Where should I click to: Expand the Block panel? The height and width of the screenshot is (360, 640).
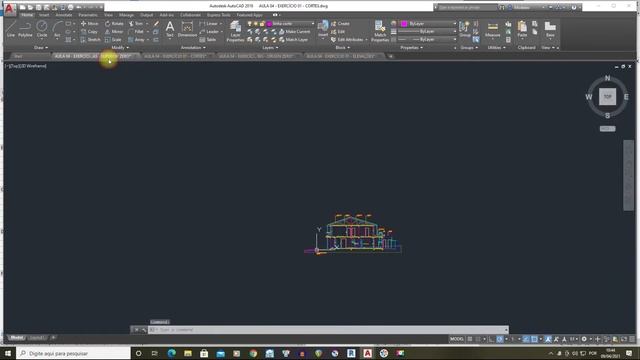[342, 48]
